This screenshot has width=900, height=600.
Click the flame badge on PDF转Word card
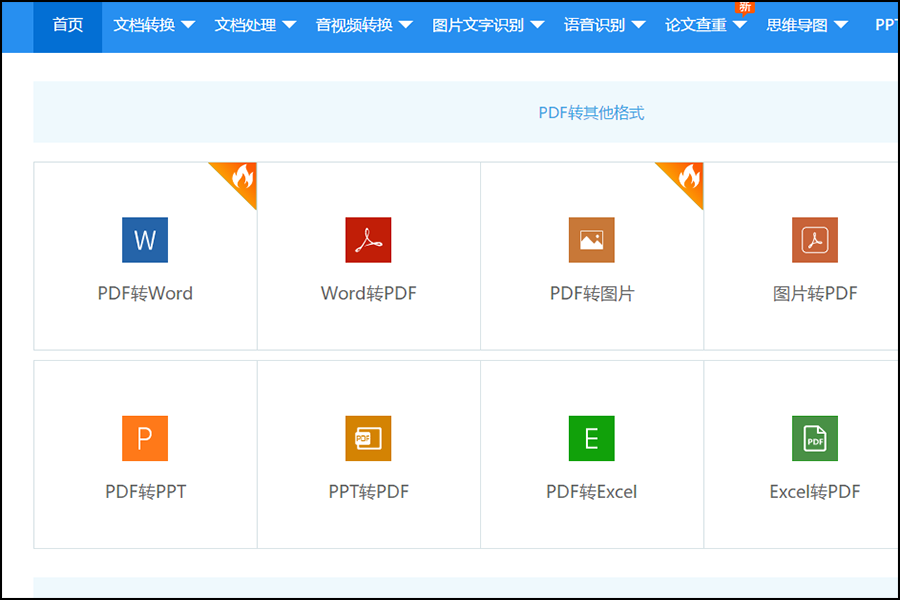click(x=241, y=177)
